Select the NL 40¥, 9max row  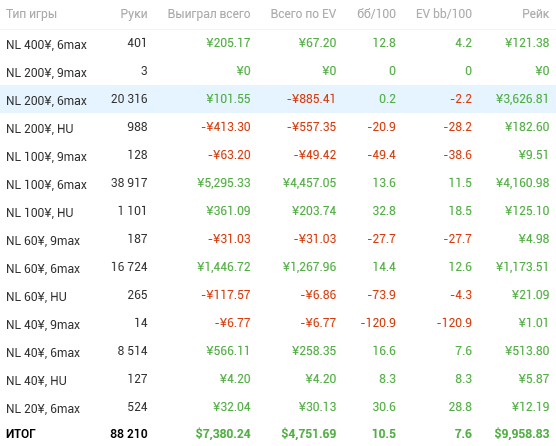[278, 323]
